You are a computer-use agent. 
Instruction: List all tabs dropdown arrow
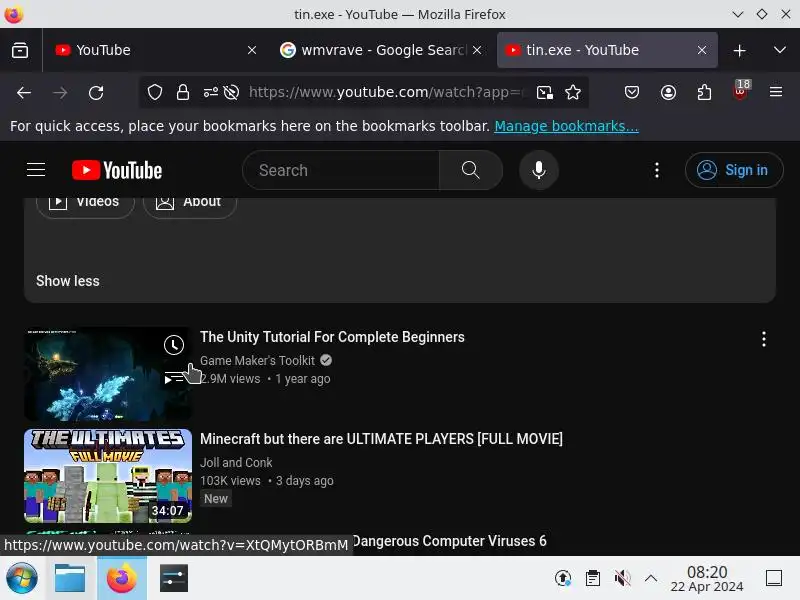(780, 50)
